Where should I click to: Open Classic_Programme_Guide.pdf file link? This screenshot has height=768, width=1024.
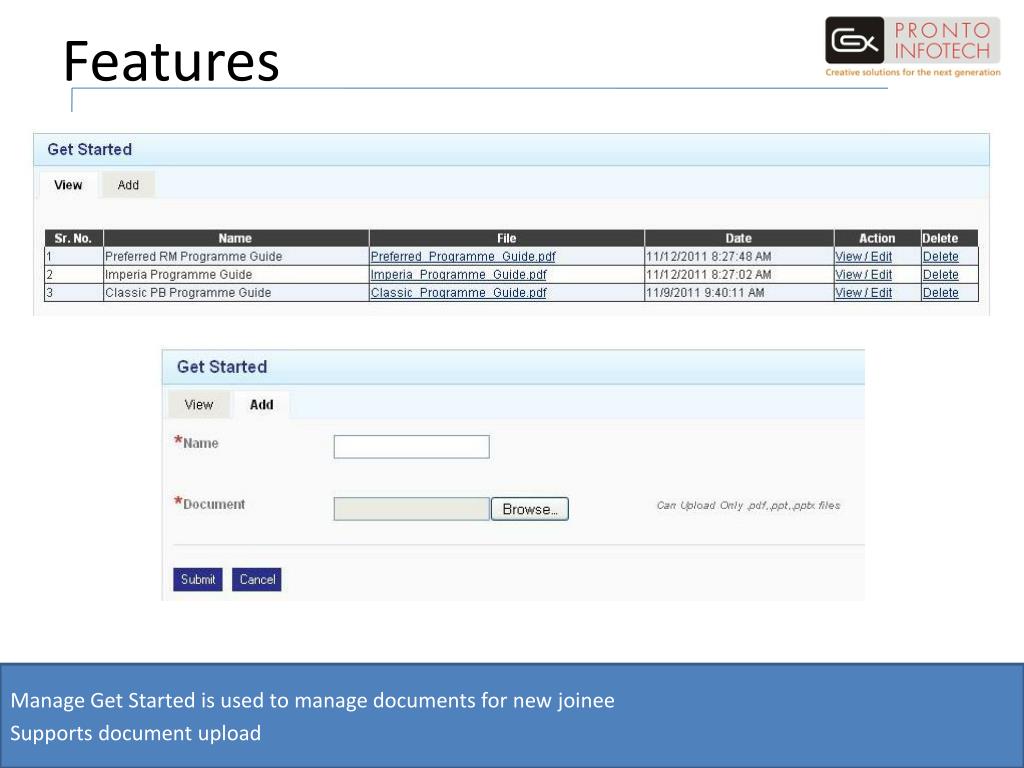pos(458,293)
